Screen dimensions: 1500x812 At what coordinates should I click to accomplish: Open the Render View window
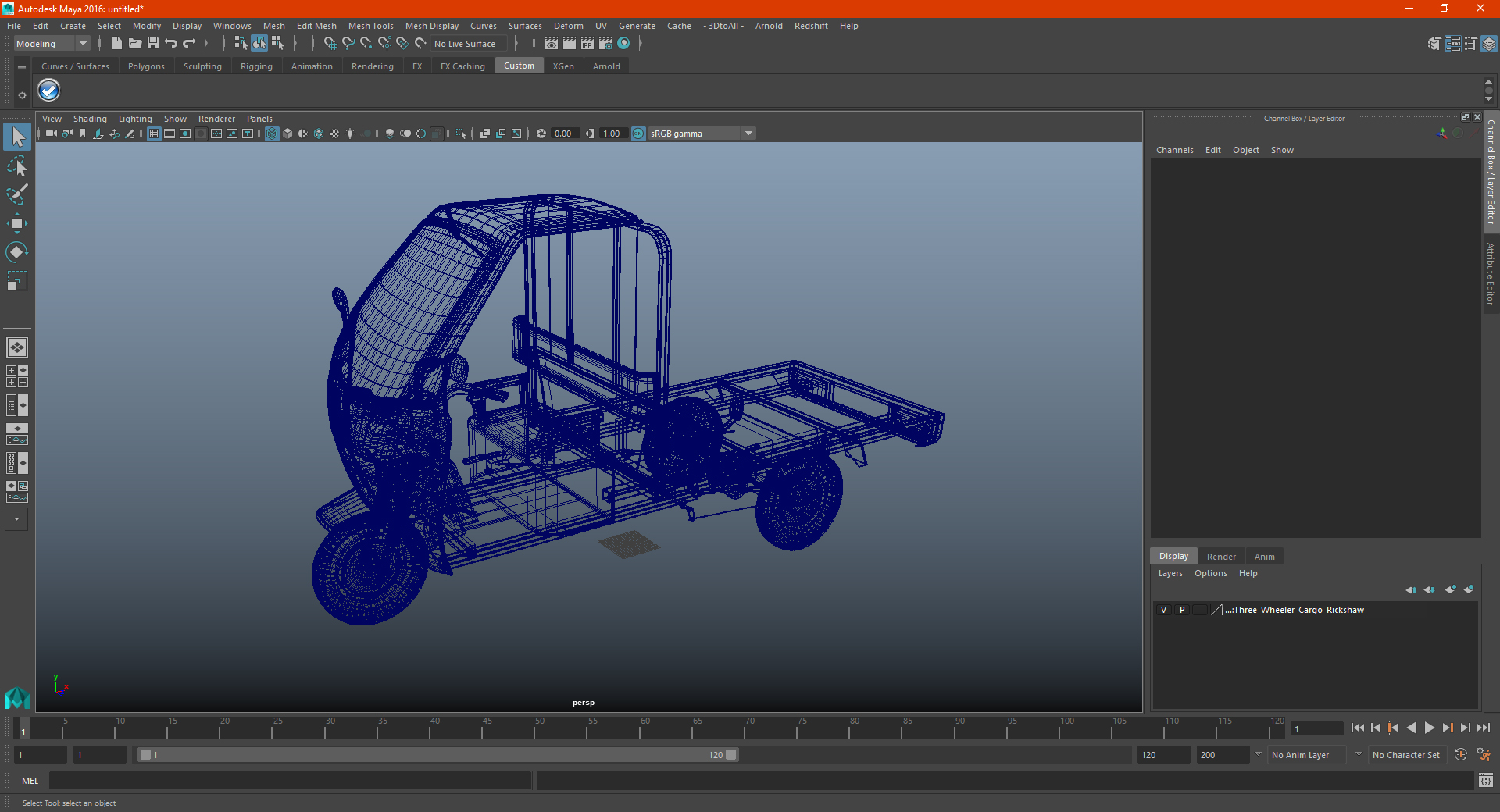click(552, 44)
